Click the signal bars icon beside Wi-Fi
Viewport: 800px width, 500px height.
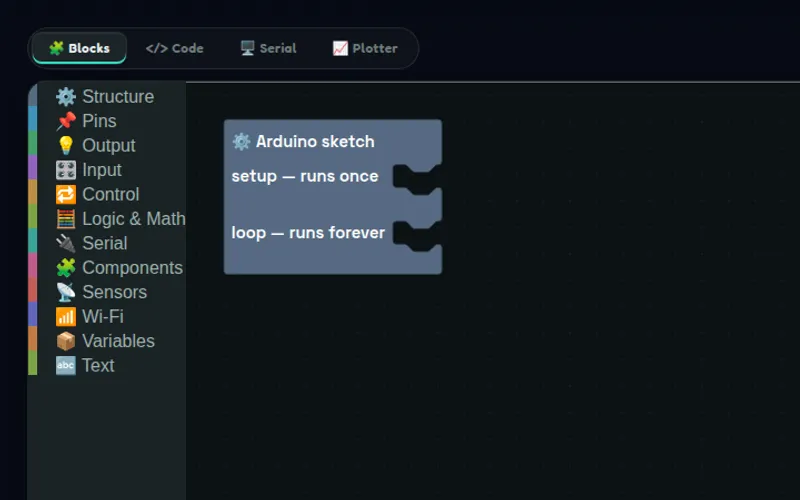click(x=66, y=317)
